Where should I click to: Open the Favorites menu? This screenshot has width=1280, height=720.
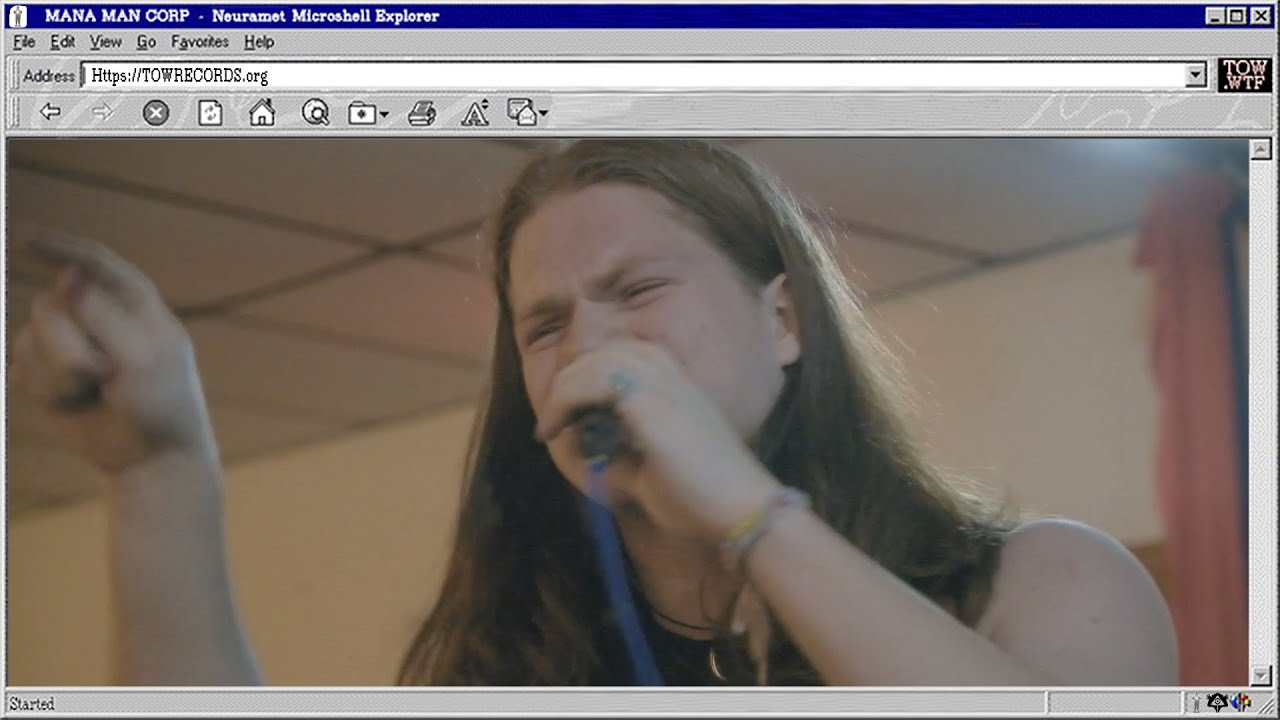pyautogui.click(x=200, y=42)
